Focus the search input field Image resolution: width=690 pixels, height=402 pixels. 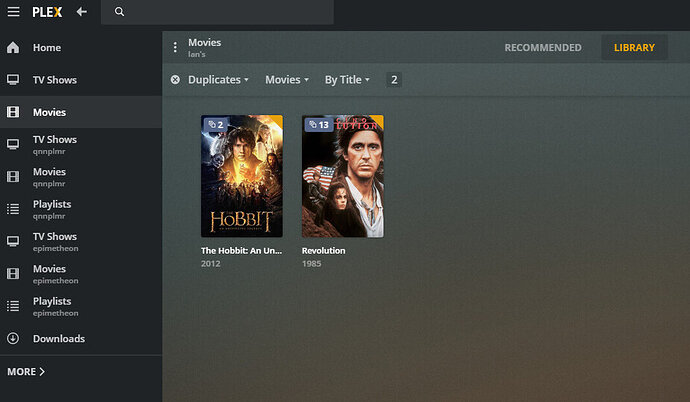click(217, 12)
